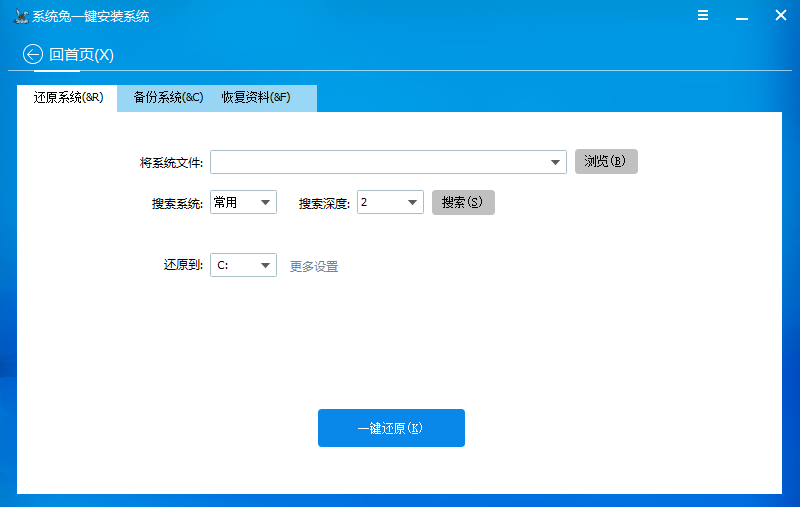Minimize the window using title bar icon
Image resolution: width=800 pixels, height=507 pixels.
(742, 18)
